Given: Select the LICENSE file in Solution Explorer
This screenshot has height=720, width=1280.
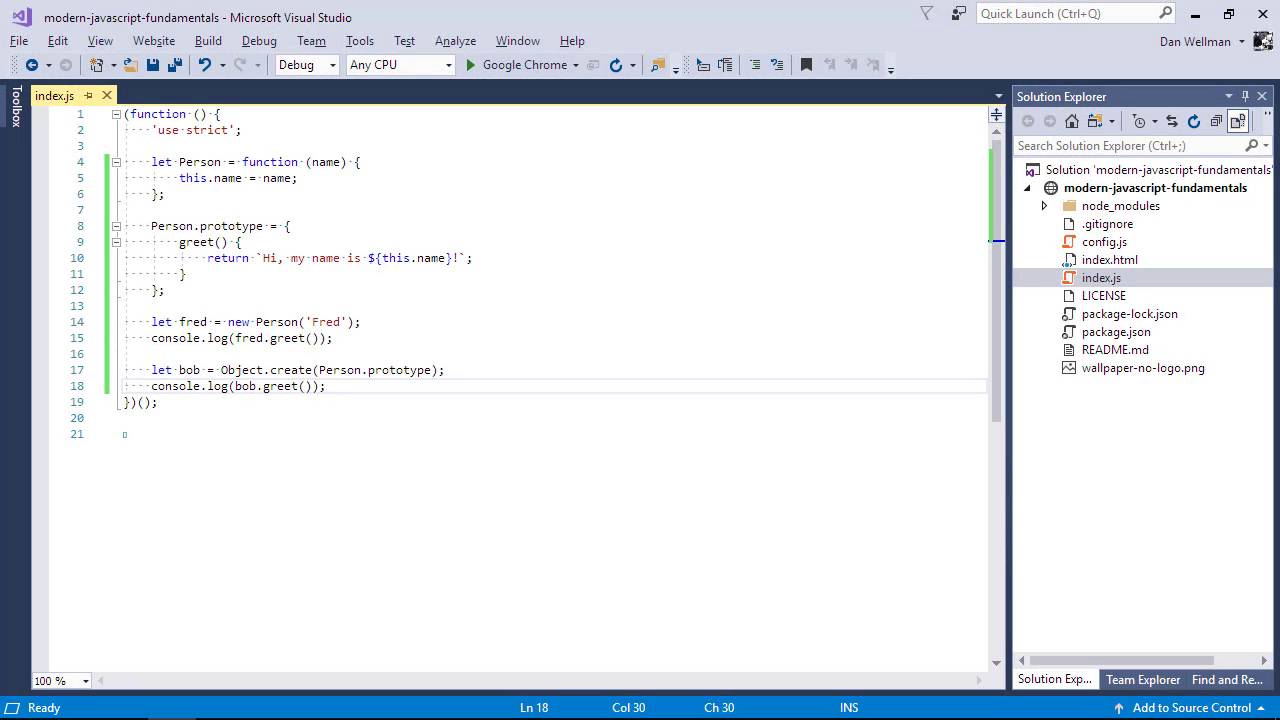Looking at the screenshot, I should point(1103,296).
